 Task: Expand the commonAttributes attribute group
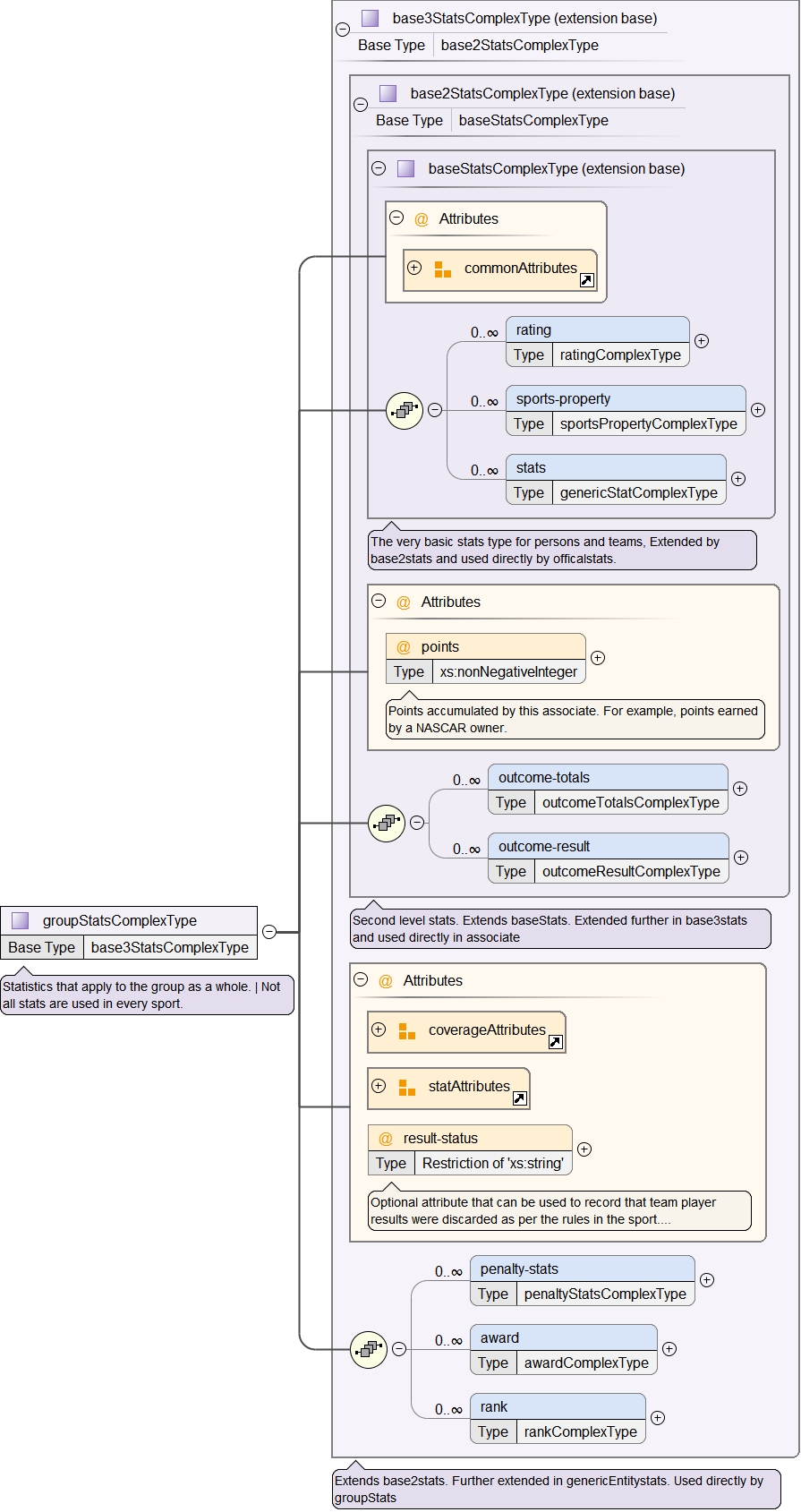click(414, 268)
